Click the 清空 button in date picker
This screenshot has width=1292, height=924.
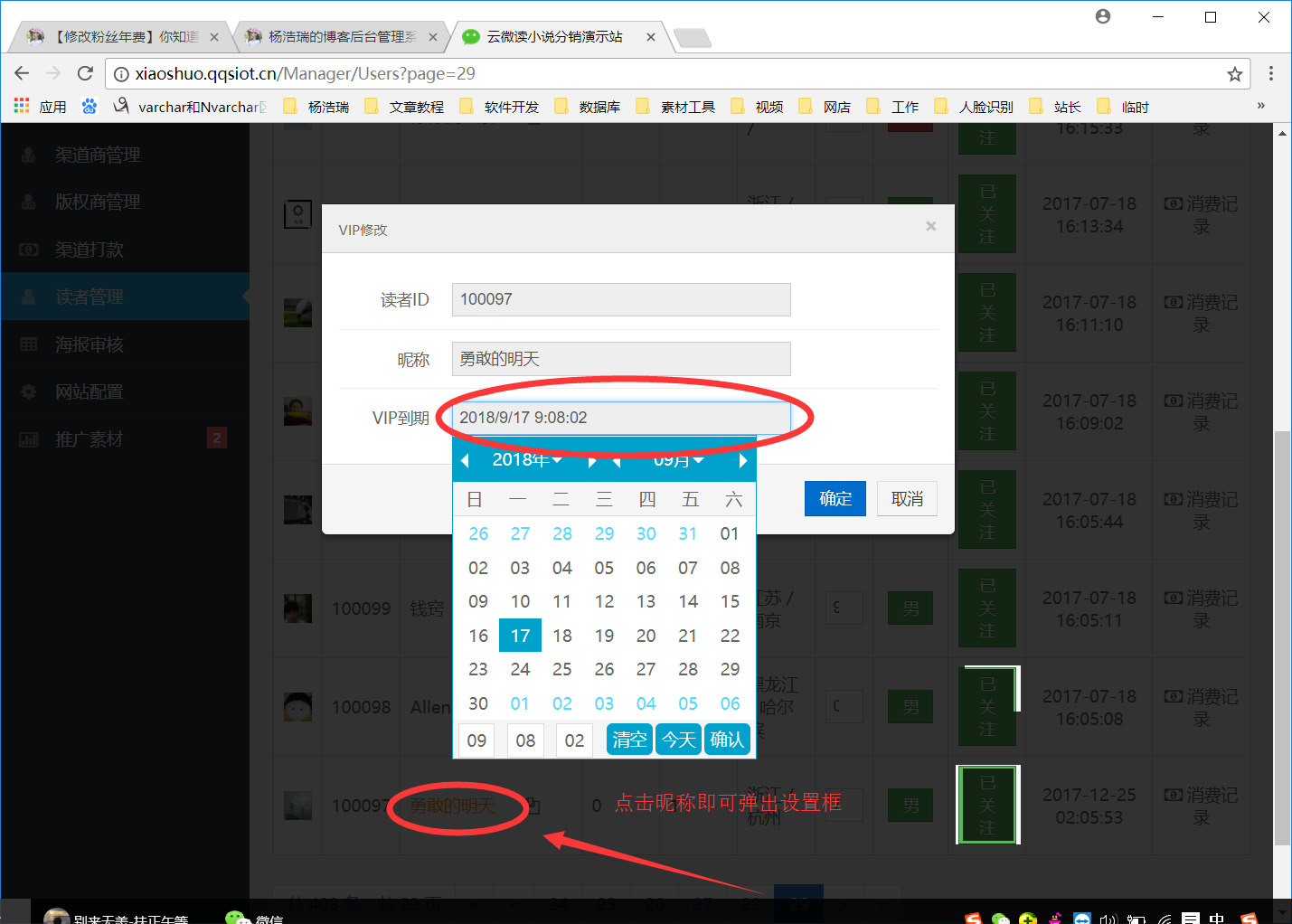click(x=629, y=740)
